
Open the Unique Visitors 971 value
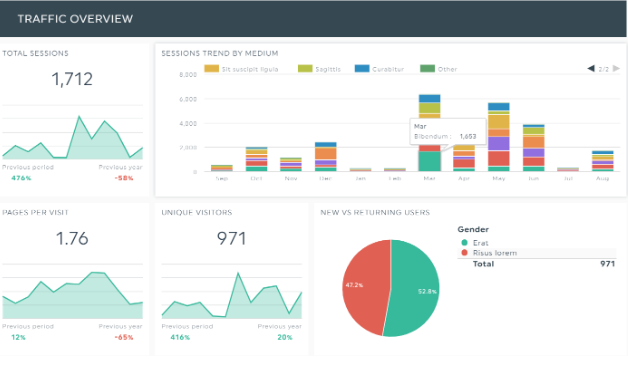pos(231,238)
